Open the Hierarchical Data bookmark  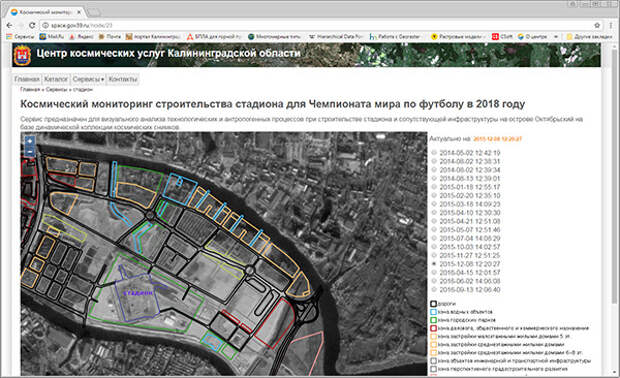pos(336,37)
